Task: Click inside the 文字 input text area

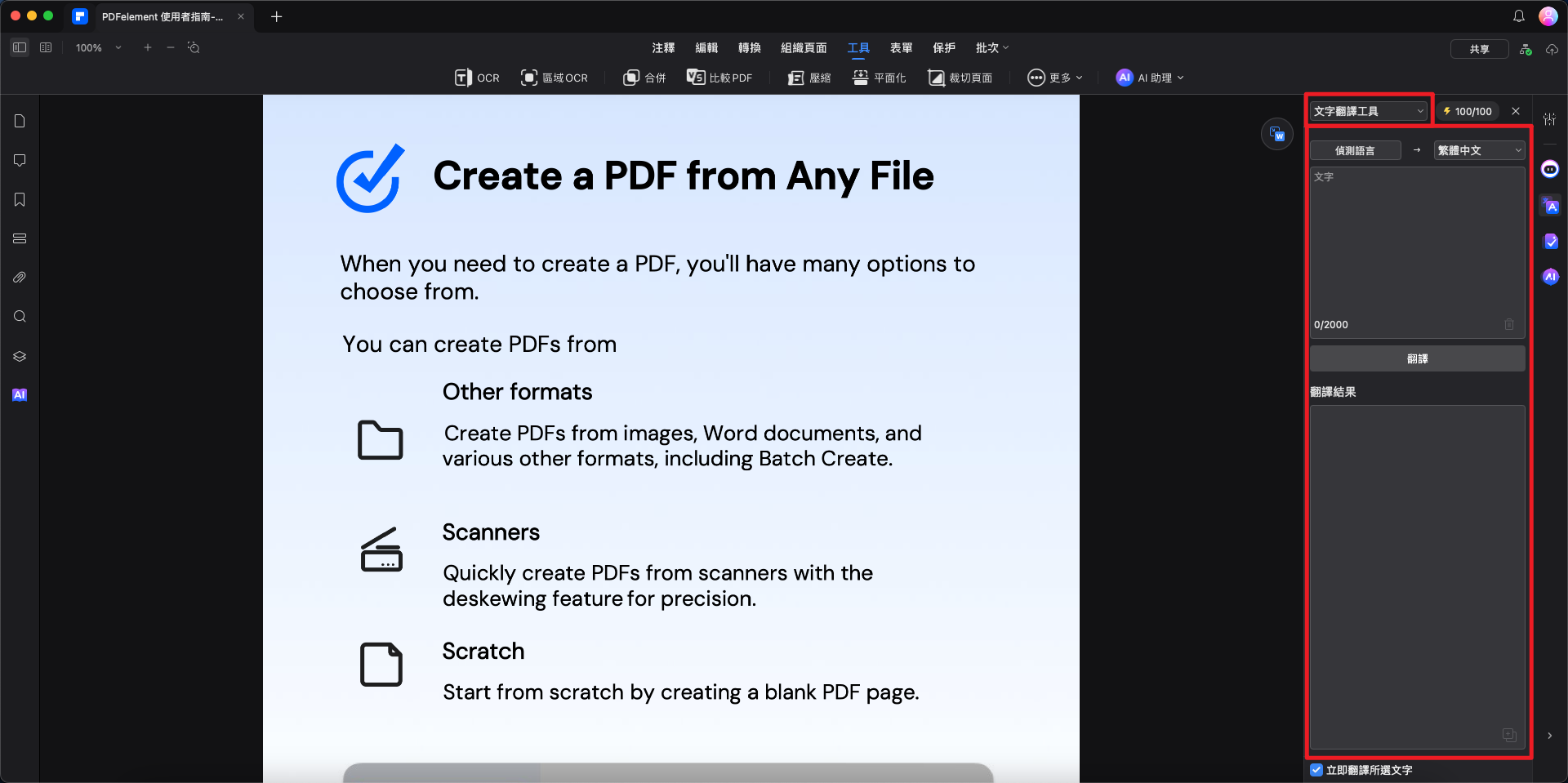Action: pos(1418,252)
